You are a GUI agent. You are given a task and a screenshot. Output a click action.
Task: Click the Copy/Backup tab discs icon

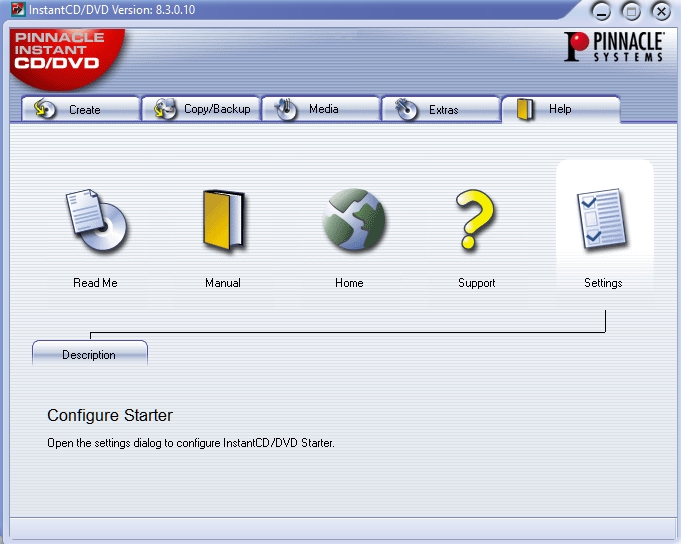coord(165,109)
